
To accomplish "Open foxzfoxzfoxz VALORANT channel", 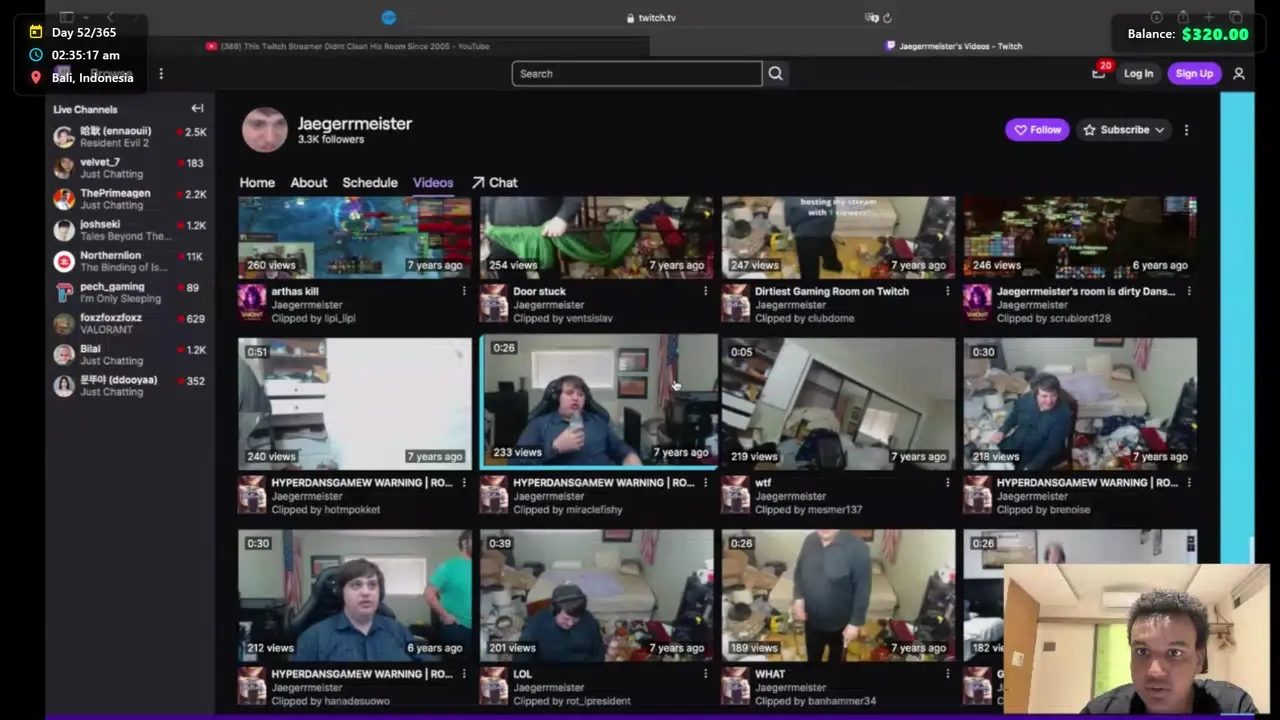I will (130, 323).
